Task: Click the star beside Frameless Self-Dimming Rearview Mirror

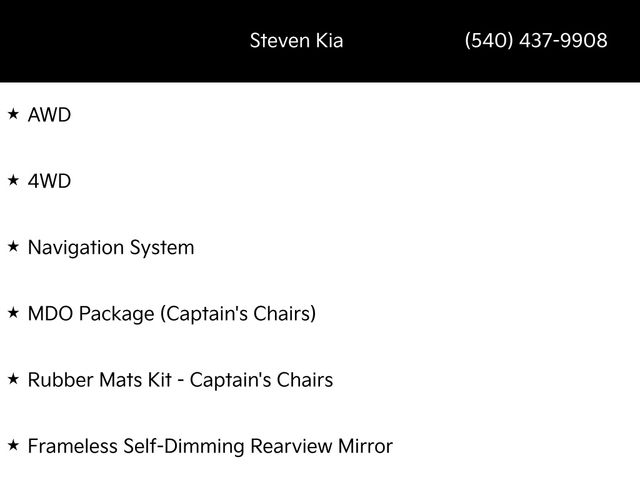Action: tap(13, 445)
